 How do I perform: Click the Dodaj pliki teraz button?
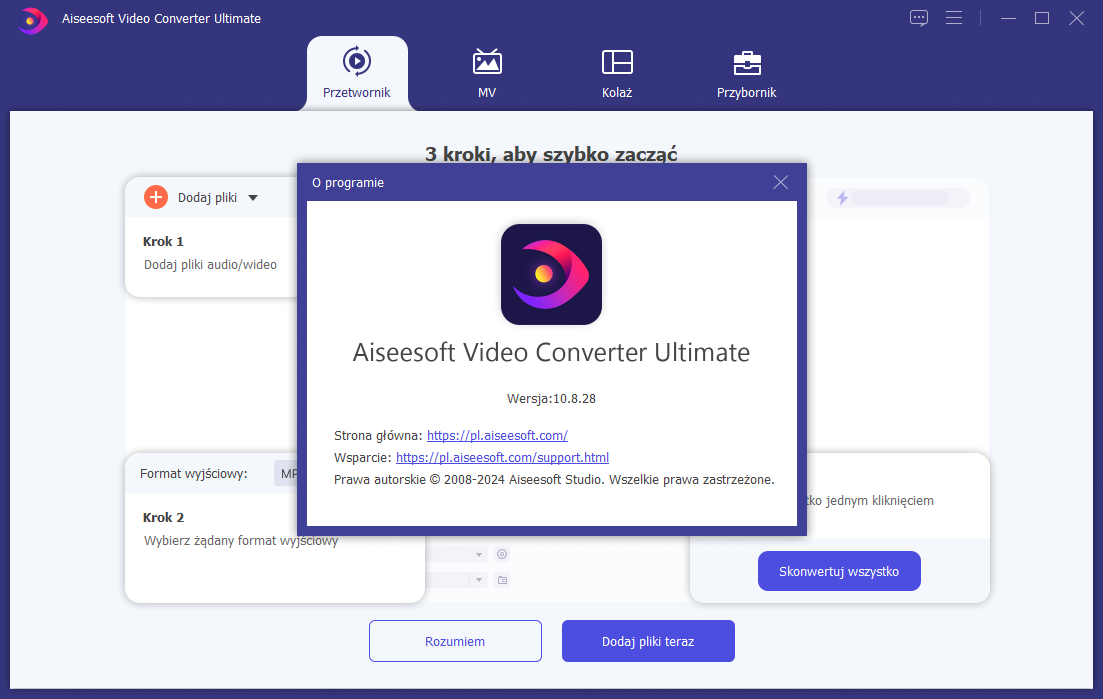tap(648, 641)
